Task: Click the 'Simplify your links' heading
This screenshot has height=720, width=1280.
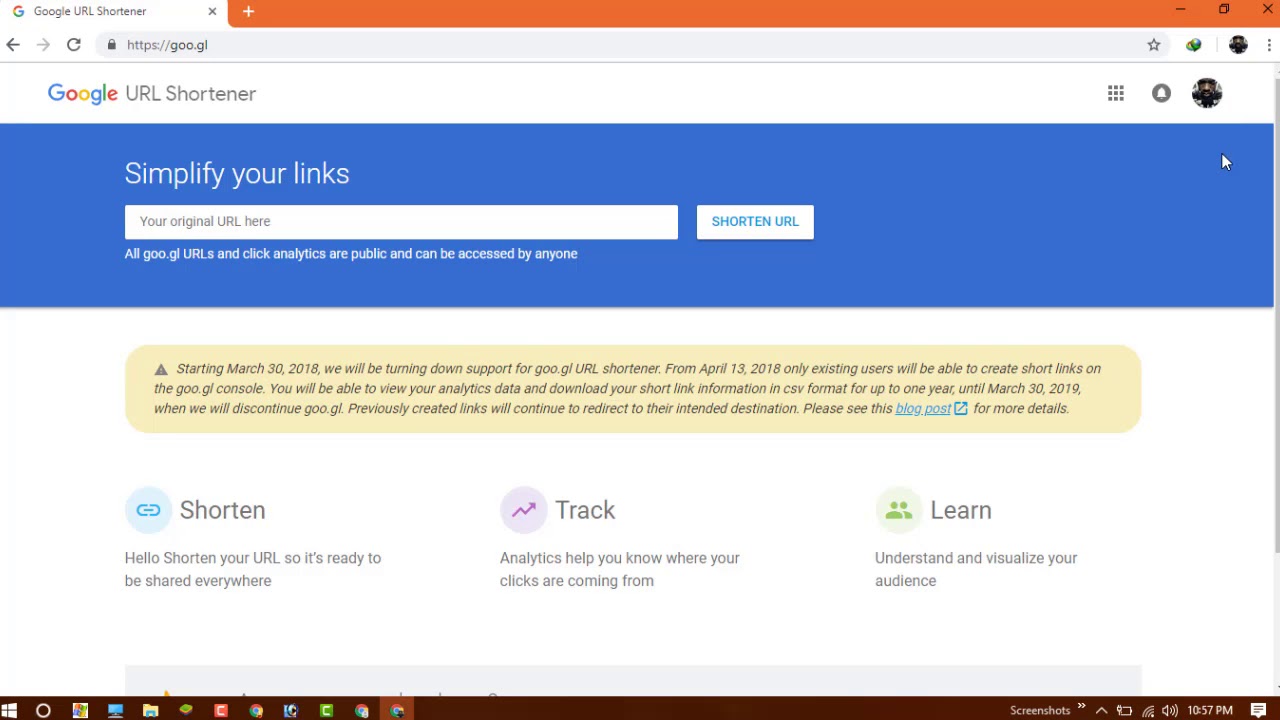Action: coord(237,173)
